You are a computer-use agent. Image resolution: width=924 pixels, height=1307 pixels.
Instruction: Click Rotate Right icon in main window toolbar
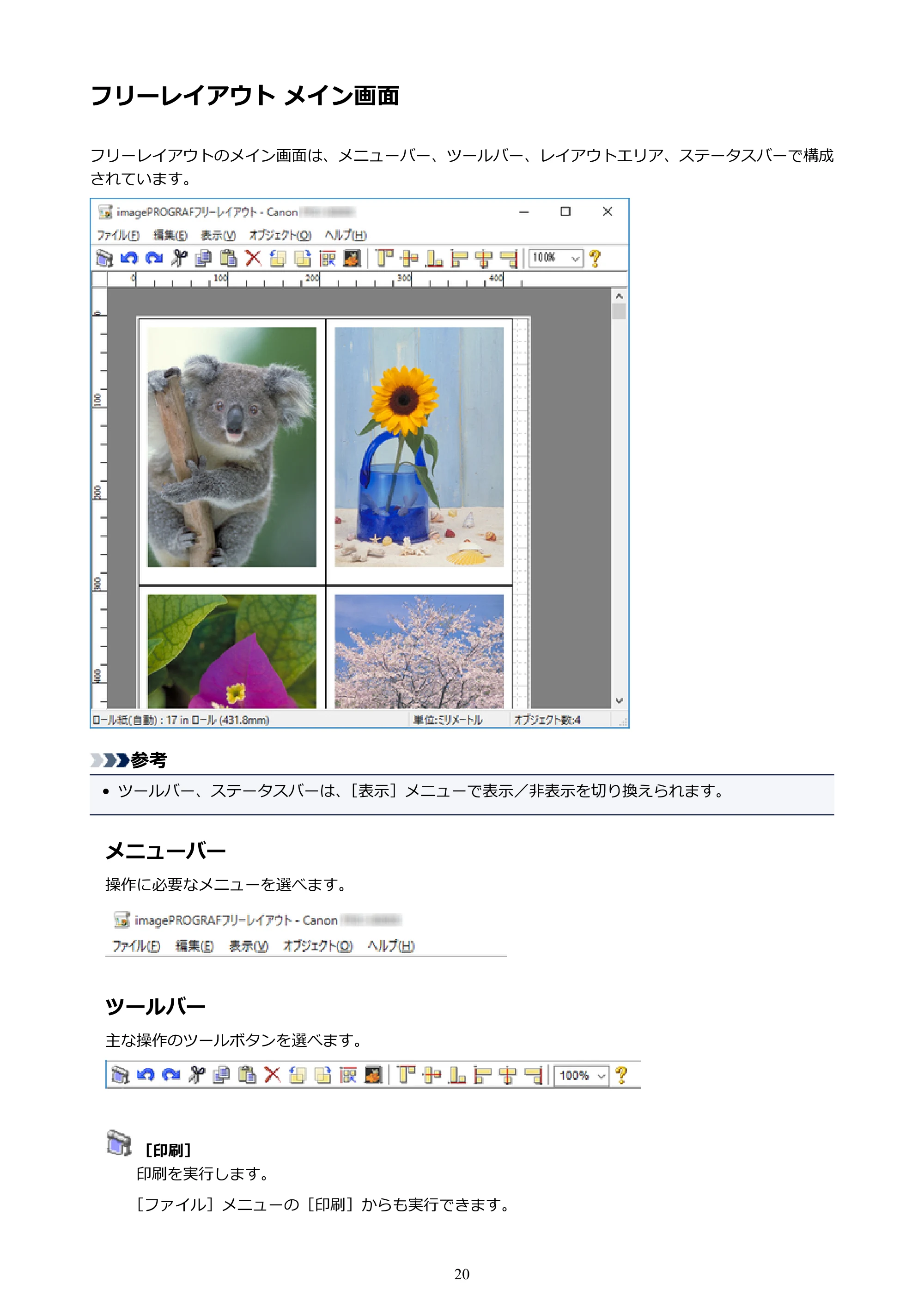pos(303,258)
